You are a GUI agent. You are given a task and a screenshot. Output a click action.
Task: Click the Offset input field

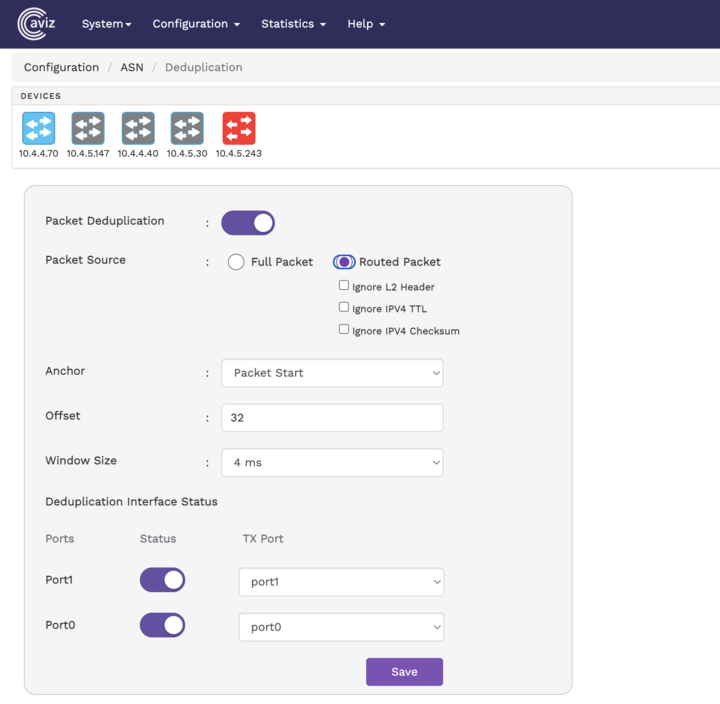[x=332, y=418]
